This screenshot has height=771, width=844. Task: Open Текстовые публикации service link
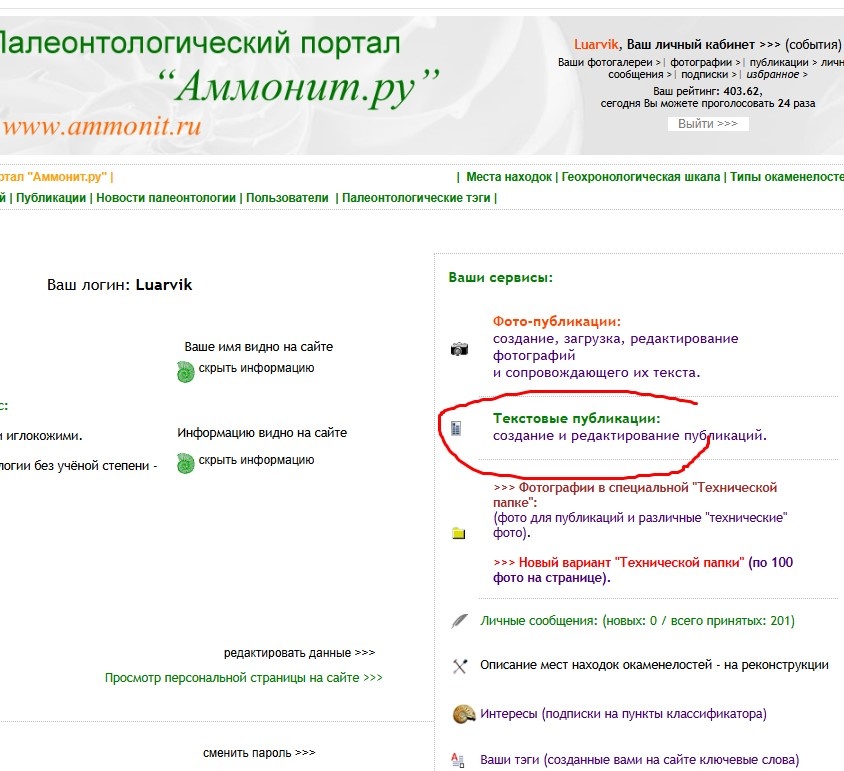coord(577,419)
